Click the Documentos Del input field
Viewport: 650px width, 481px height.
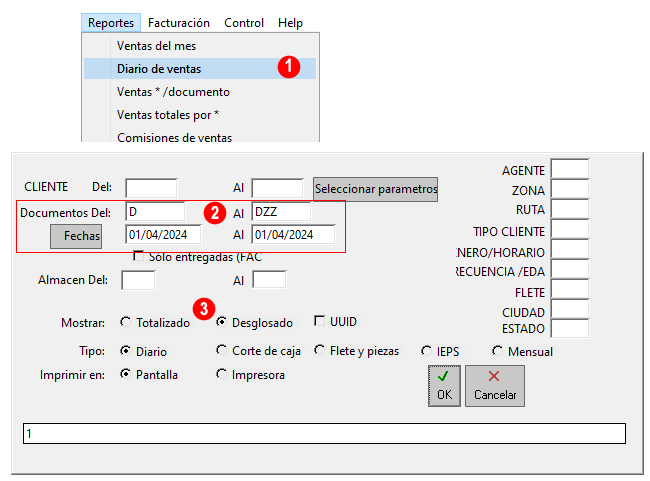click(x=155, y=212)
